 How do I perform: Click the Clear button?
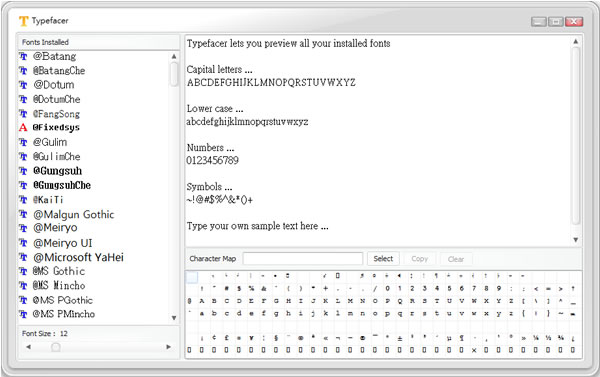(456, 259)
